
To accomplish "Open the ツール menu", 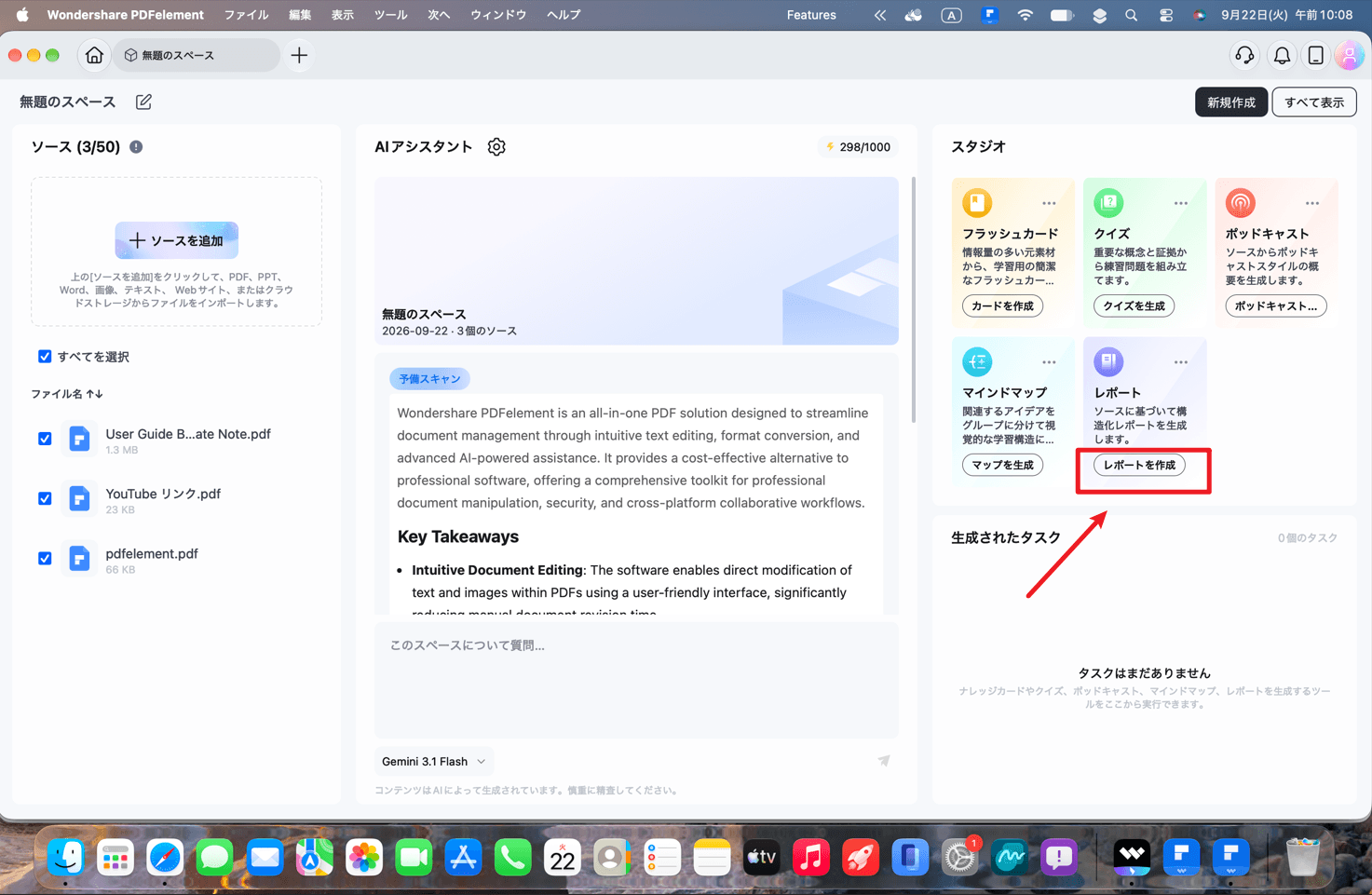I will (x=390, y=15).
